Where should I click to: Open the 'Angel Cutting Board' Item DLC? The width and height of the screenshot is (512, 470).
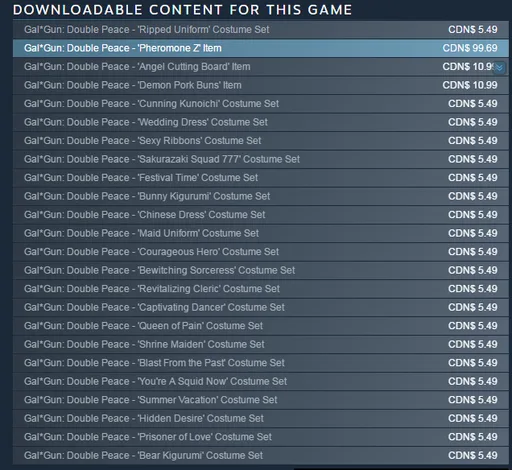[x=261, y=67]
